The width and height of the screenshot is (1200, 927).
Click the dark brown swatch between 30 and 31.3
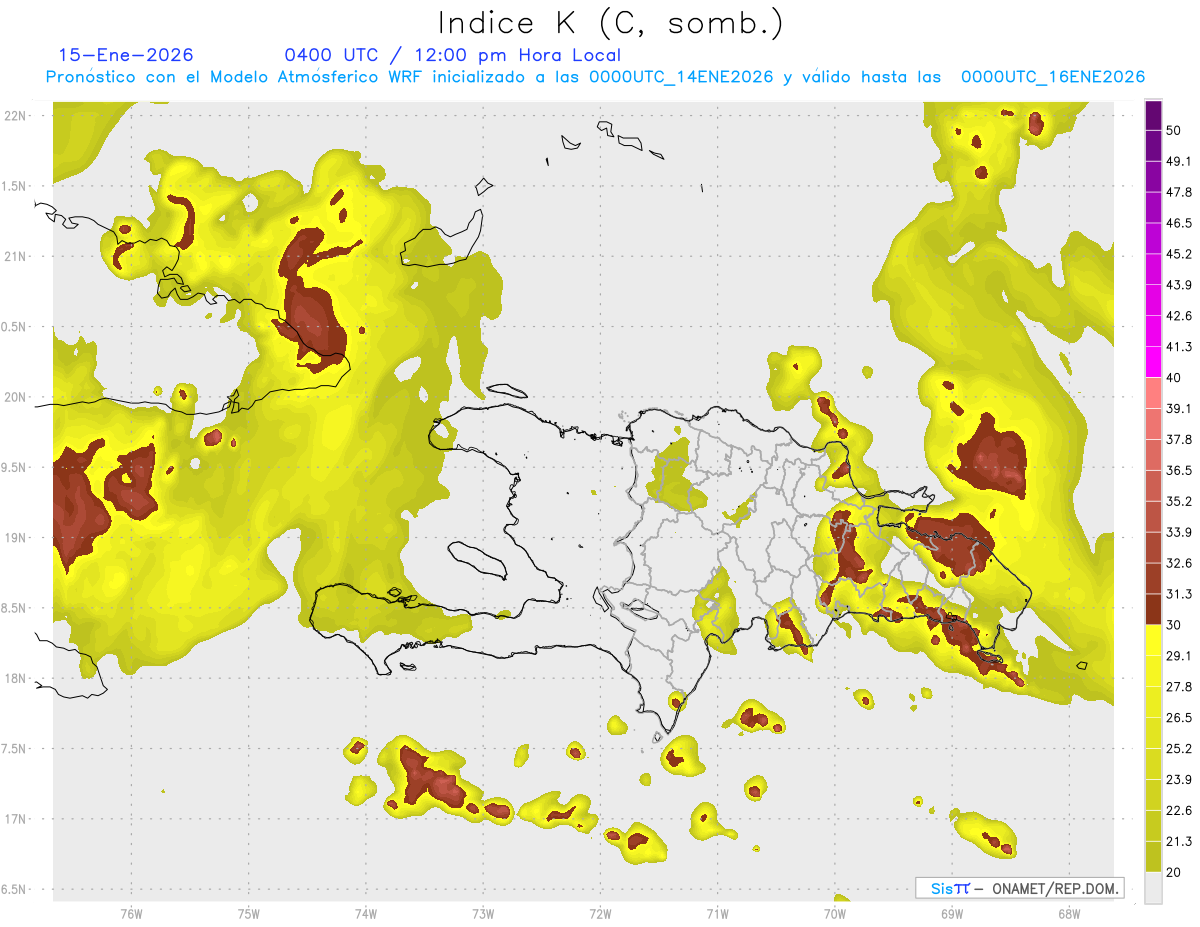[1153, 610]
